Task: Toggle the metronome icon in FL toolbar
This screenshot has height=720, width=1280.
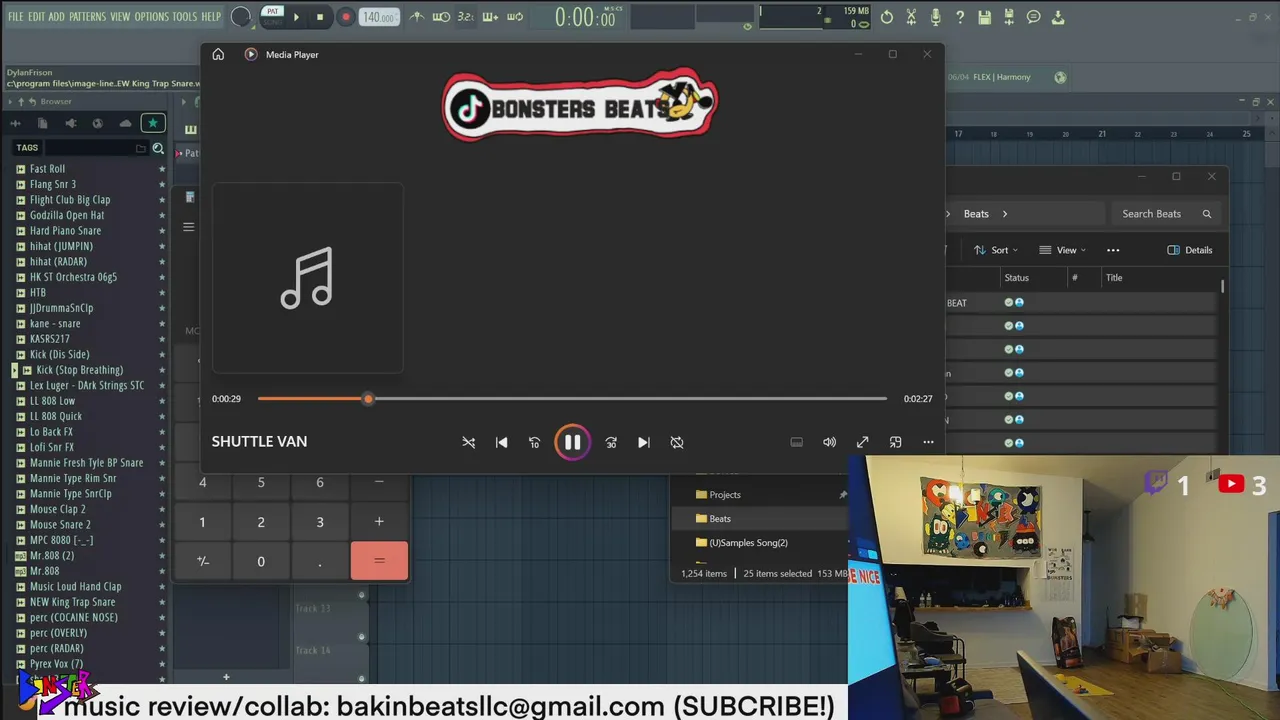Action: [416, 17]
